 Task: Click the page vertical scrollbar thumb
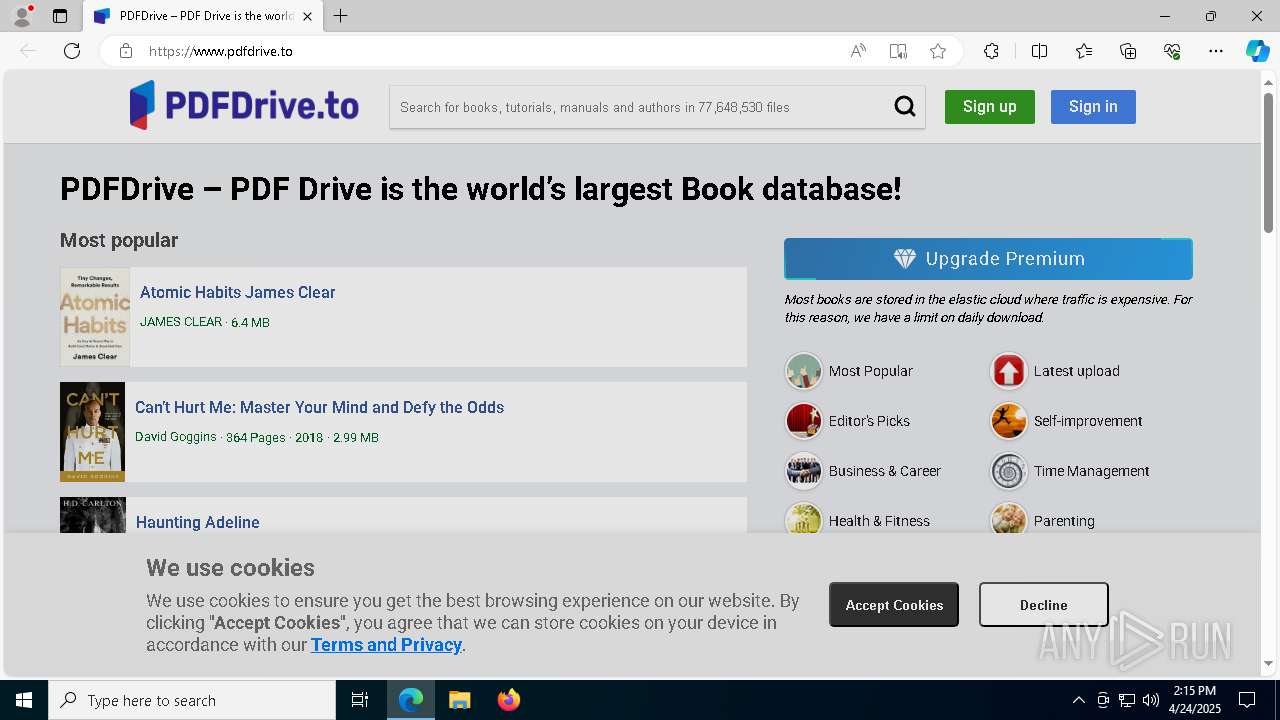coord(1269,162)
